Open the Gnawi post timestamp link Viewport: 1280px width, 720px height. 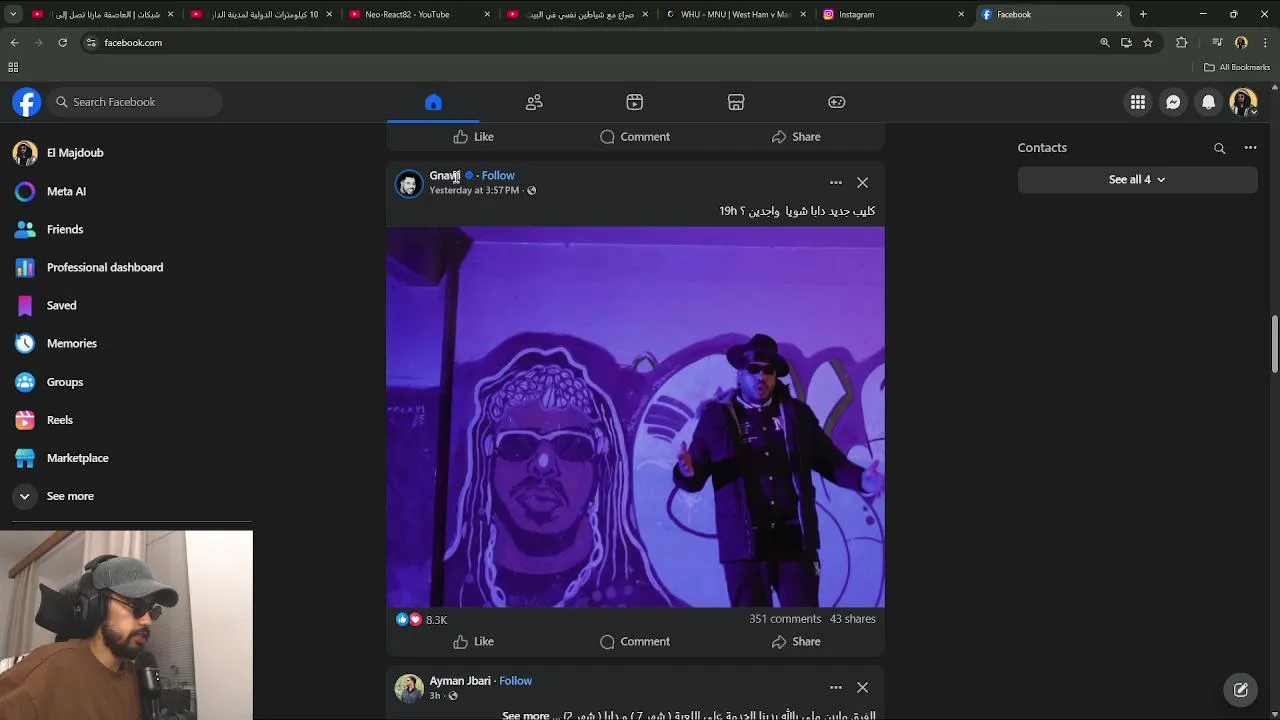(x=474, y=190)
